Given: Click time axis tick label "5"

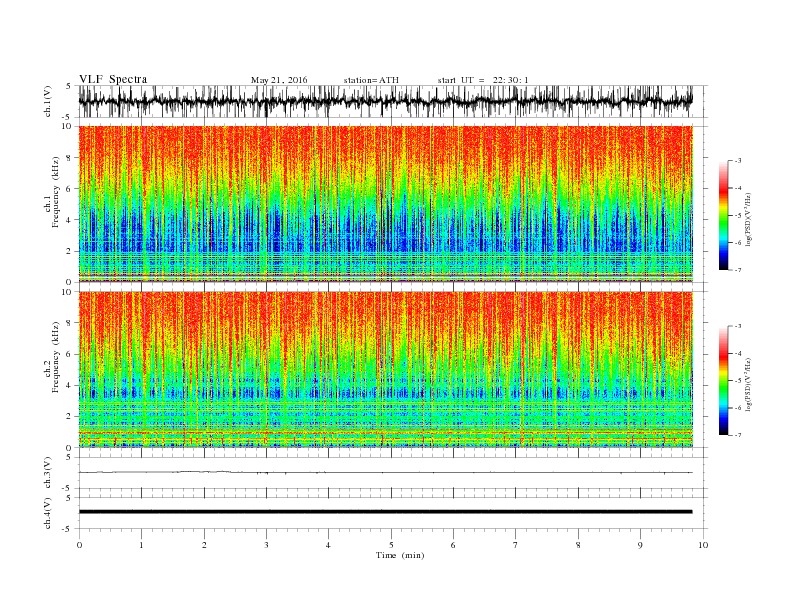Looking at the screenshot, I should tap(391, 545).
